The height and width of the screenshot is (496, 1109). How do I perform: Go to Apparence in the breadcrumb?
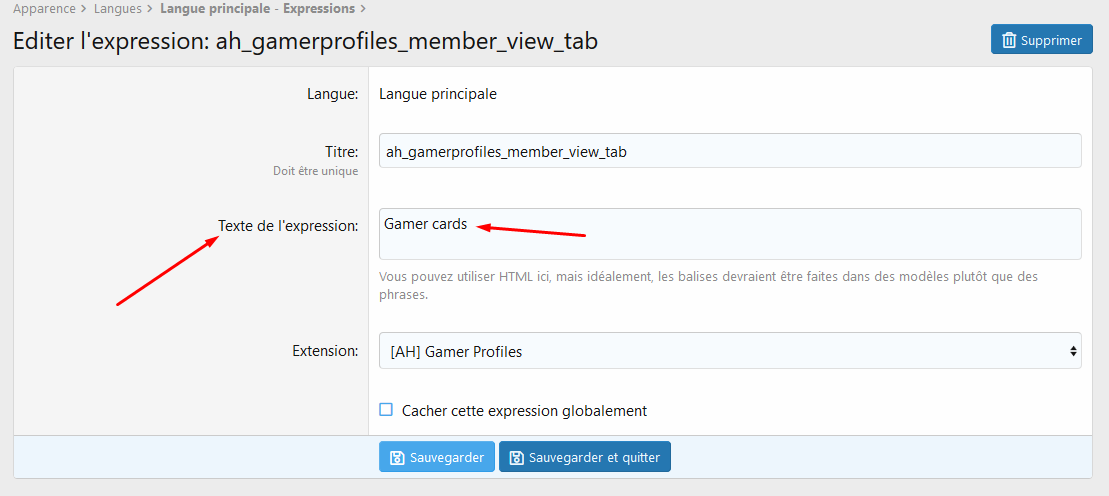tap(44, 9)
